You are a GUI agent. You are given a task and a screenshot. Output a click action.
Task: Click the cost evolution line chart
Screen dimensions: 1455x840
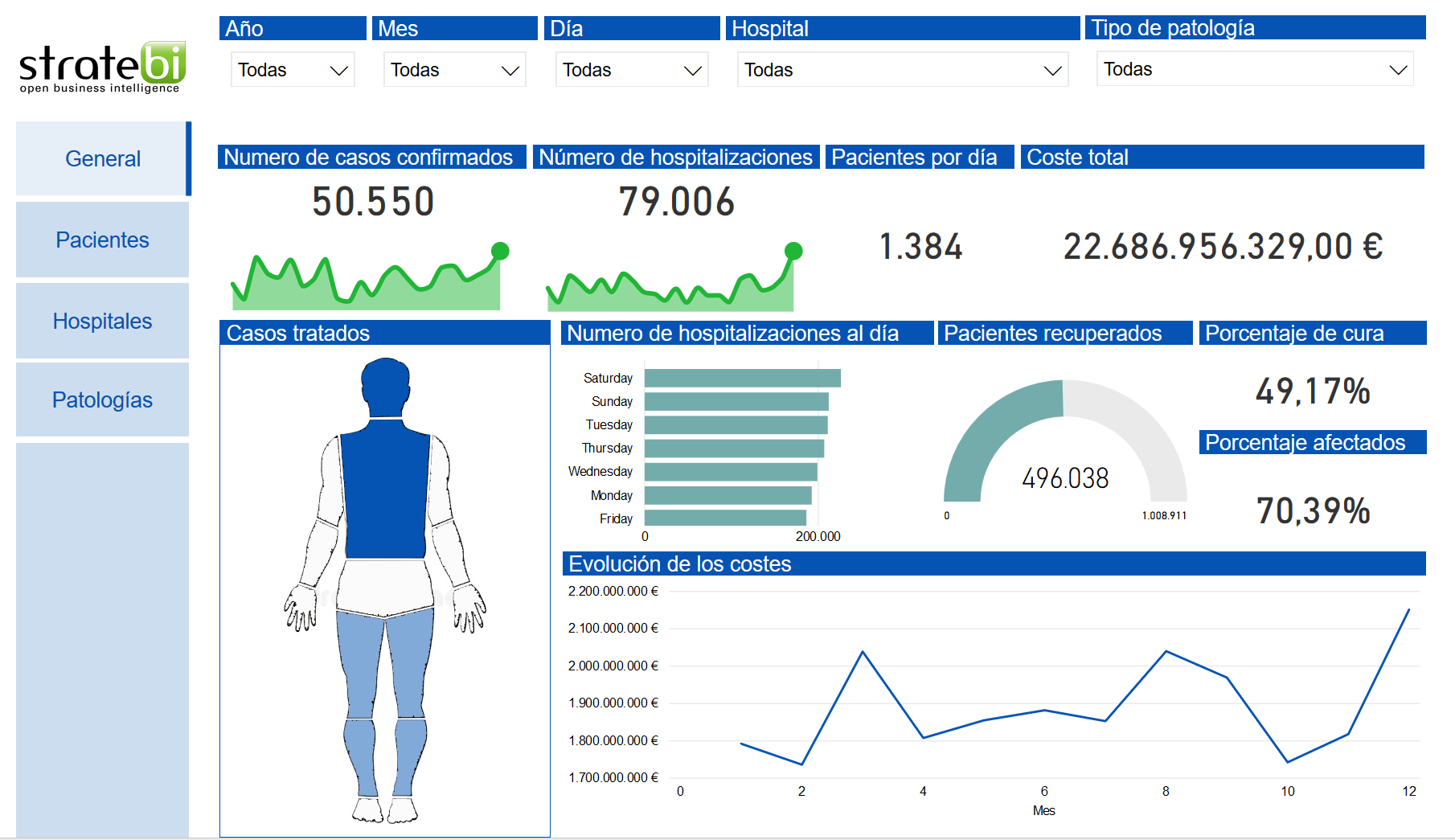pyautogui.click(x=1043, y=691)
